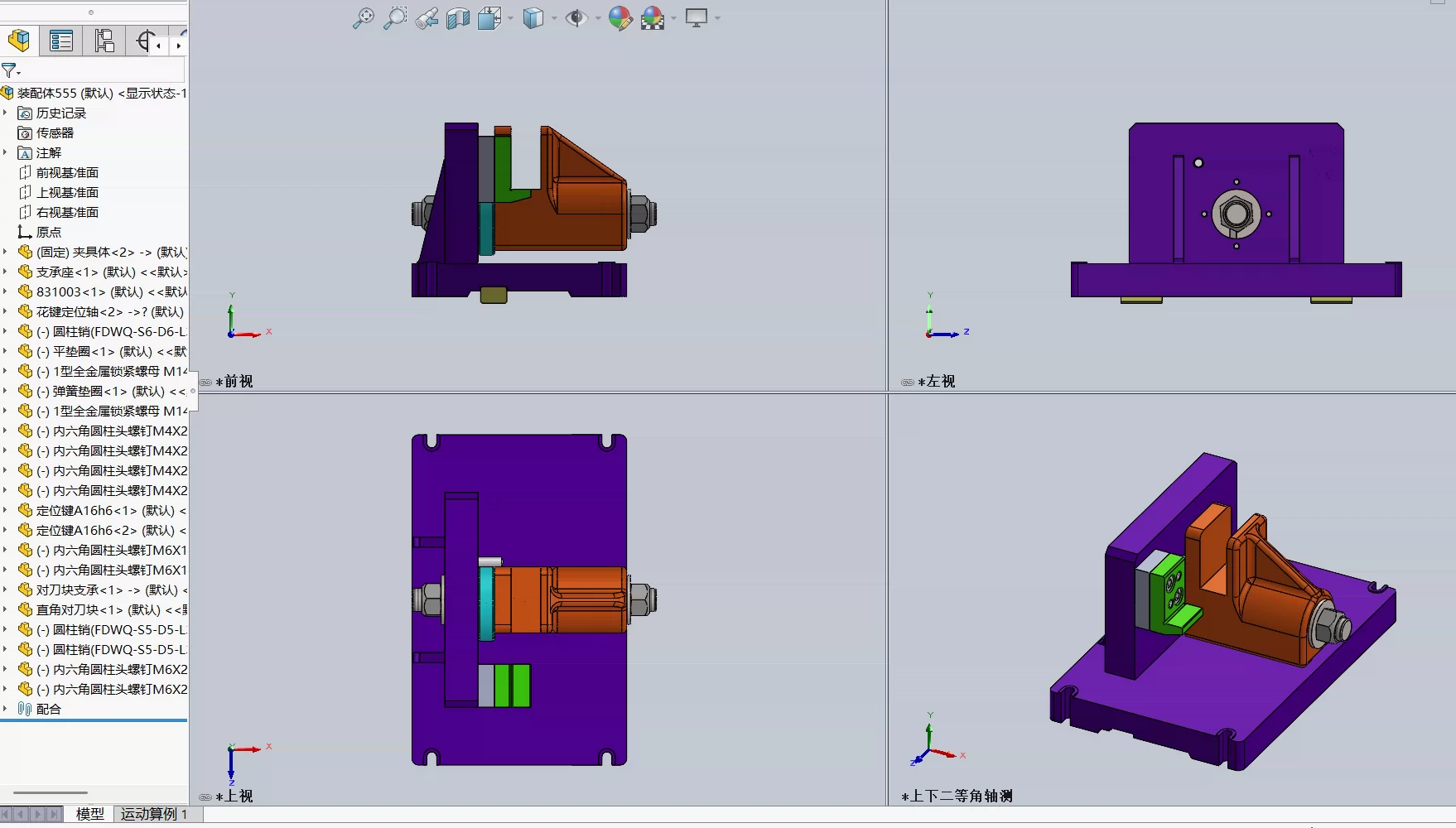Switch to the FeatureManager design tree tab
Image resolution: width=1456 pixels, height=828 pixels.
click(19, 41)
